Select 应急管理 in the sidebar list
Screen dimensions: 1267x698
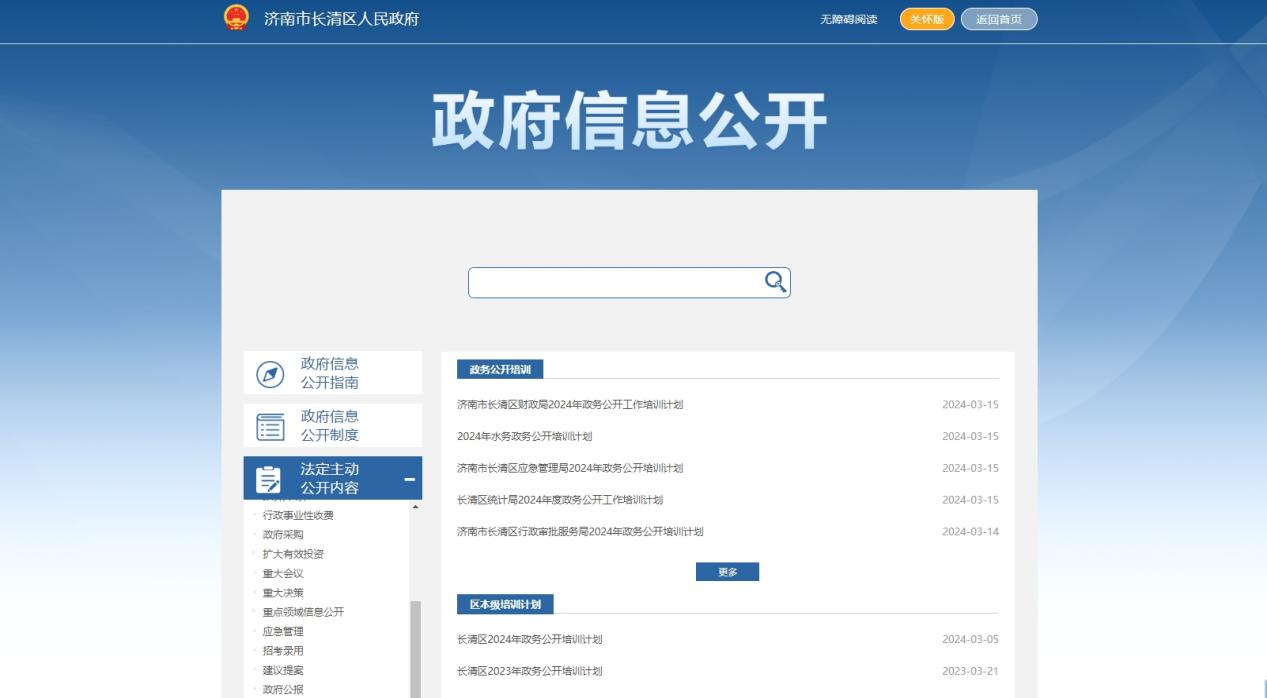point(283,632)
